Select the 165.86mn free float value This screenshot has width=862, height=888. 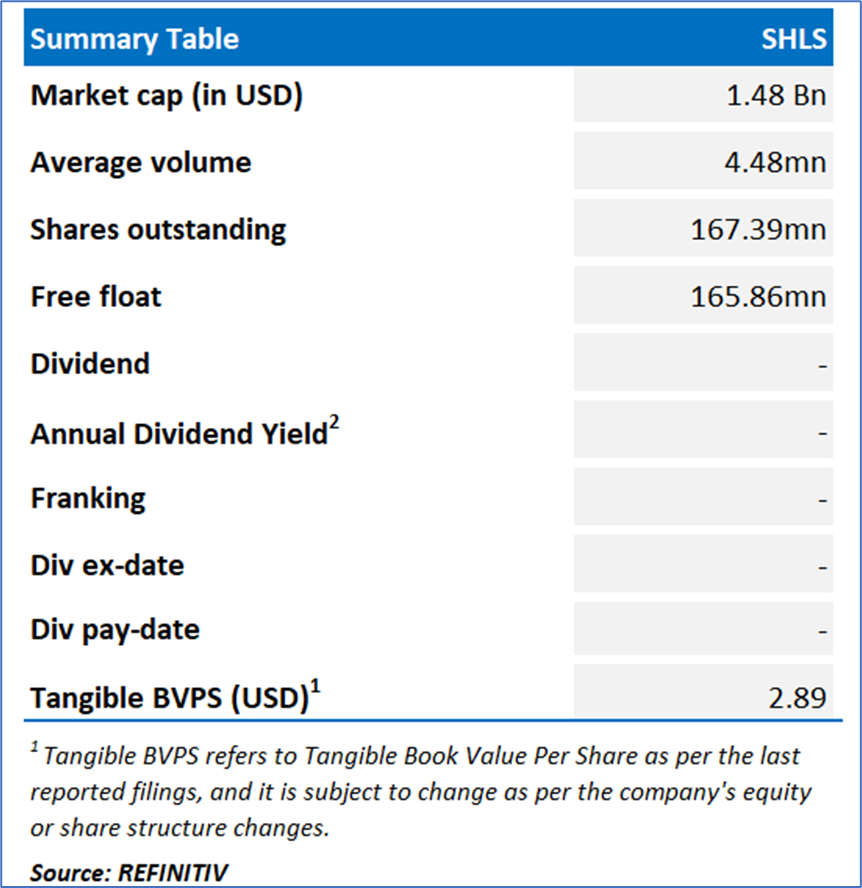pyautogui.click(x=758, y=296)
